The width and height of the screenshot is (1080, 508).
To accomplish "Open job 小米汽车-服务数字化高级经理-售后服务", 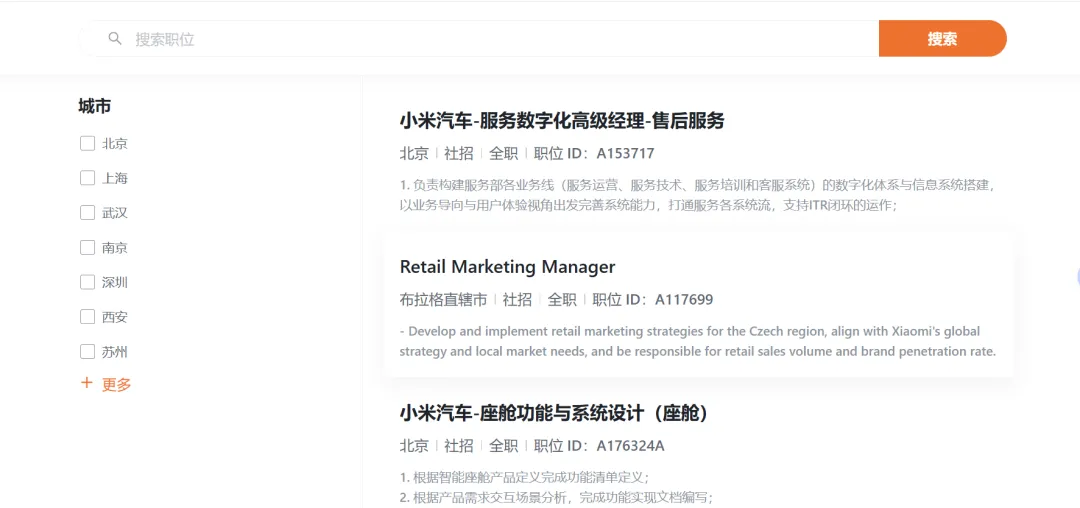I will point(561,121).
